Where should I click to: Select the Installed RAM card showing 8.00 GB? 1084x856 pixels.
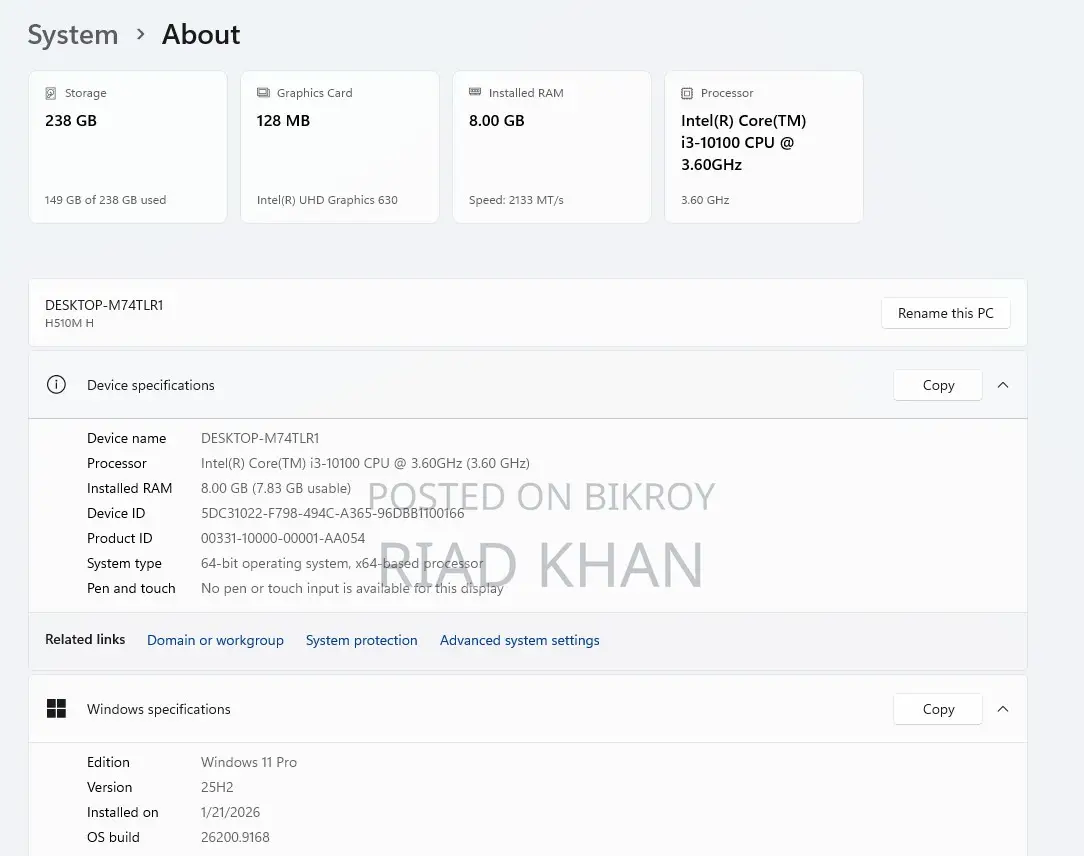[x=552, y=147]
